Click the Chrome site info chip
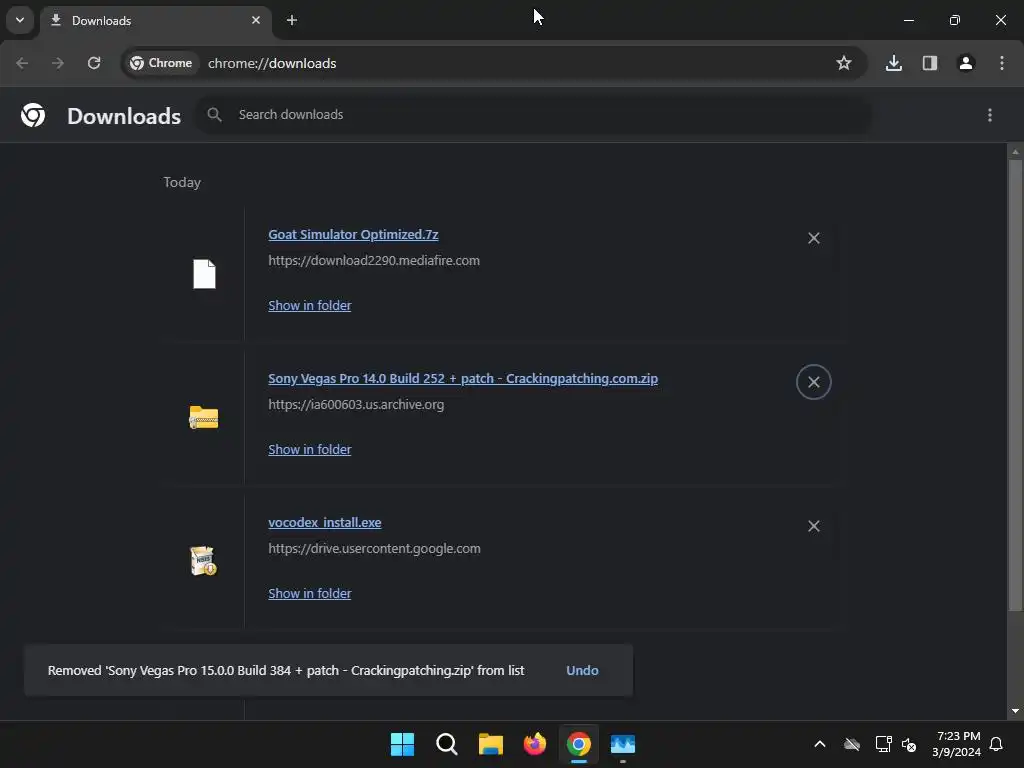The width and height of the screenshot is (1024, 768). pyautogui.click(x=161, y=63)
